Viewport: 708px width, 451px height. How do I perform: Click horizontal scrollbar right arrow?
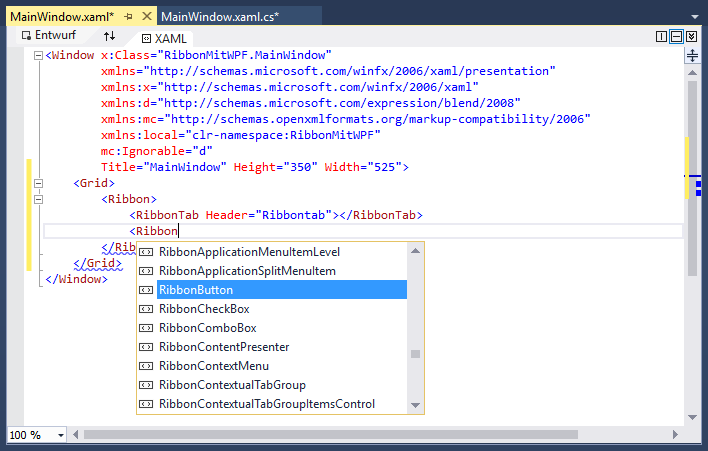point(675,434)
